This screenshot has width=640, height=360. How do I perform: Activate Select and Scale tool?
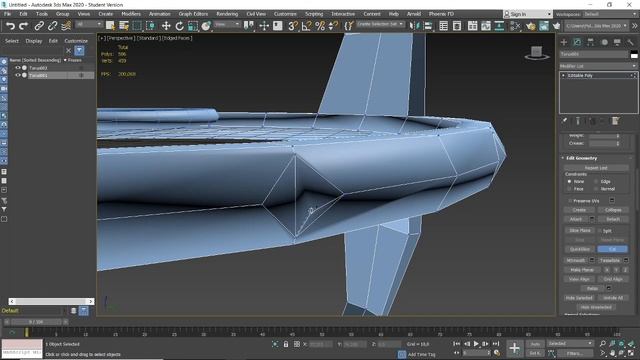193,26
